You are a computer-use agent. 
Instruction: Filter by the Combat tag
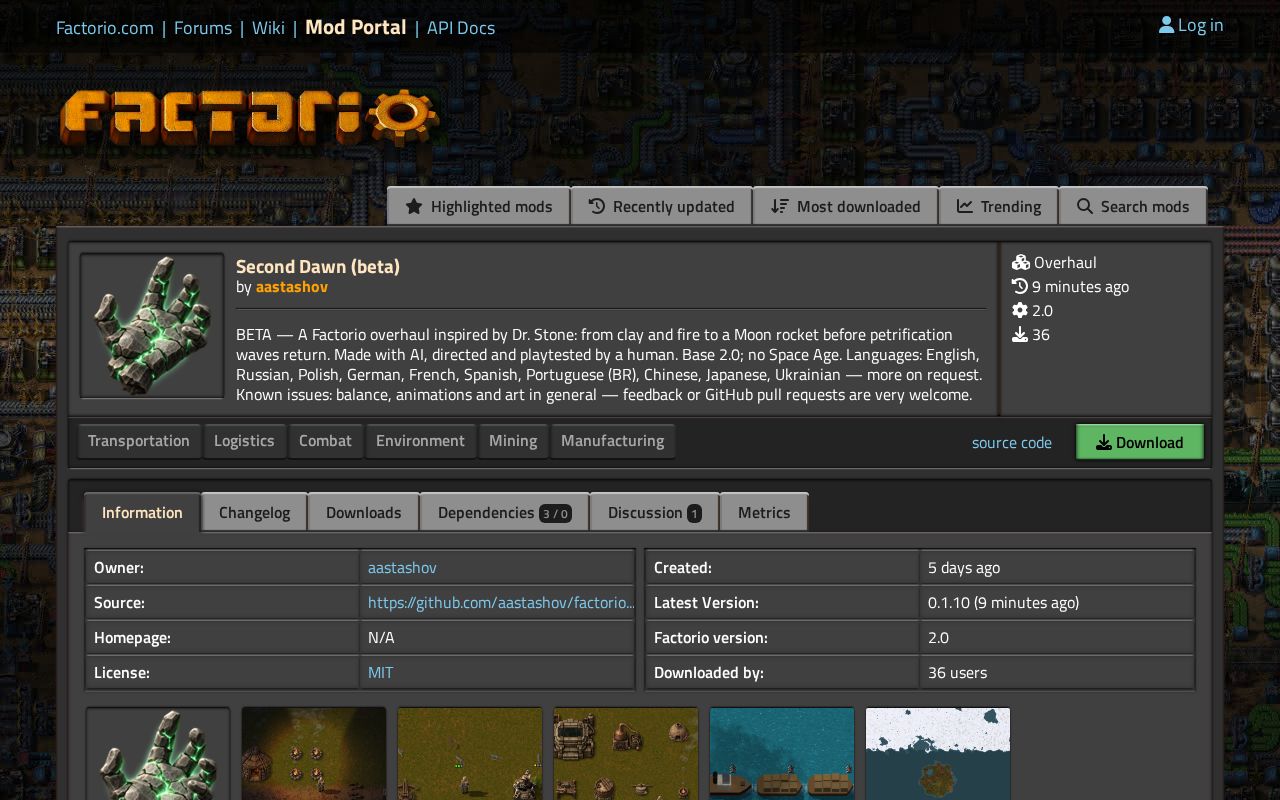tap(325, 440)
